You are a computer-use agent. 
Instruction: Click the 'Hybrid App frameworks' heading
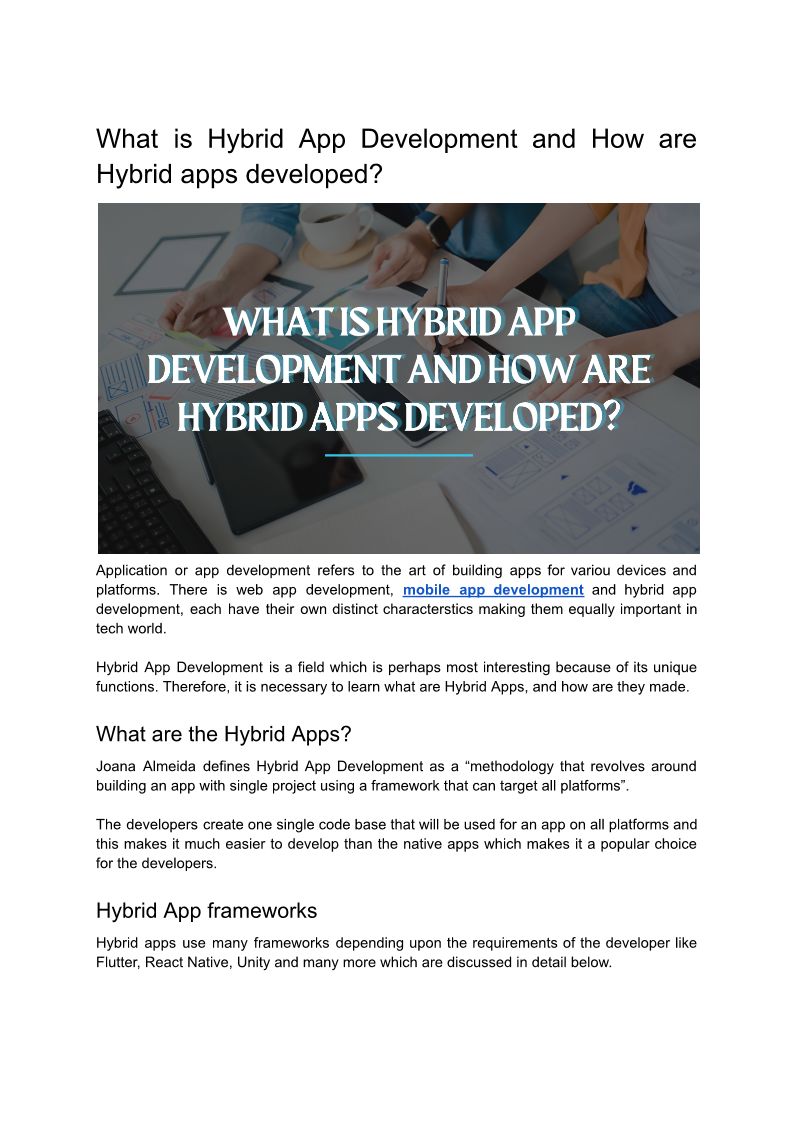[x=206, y=911]
